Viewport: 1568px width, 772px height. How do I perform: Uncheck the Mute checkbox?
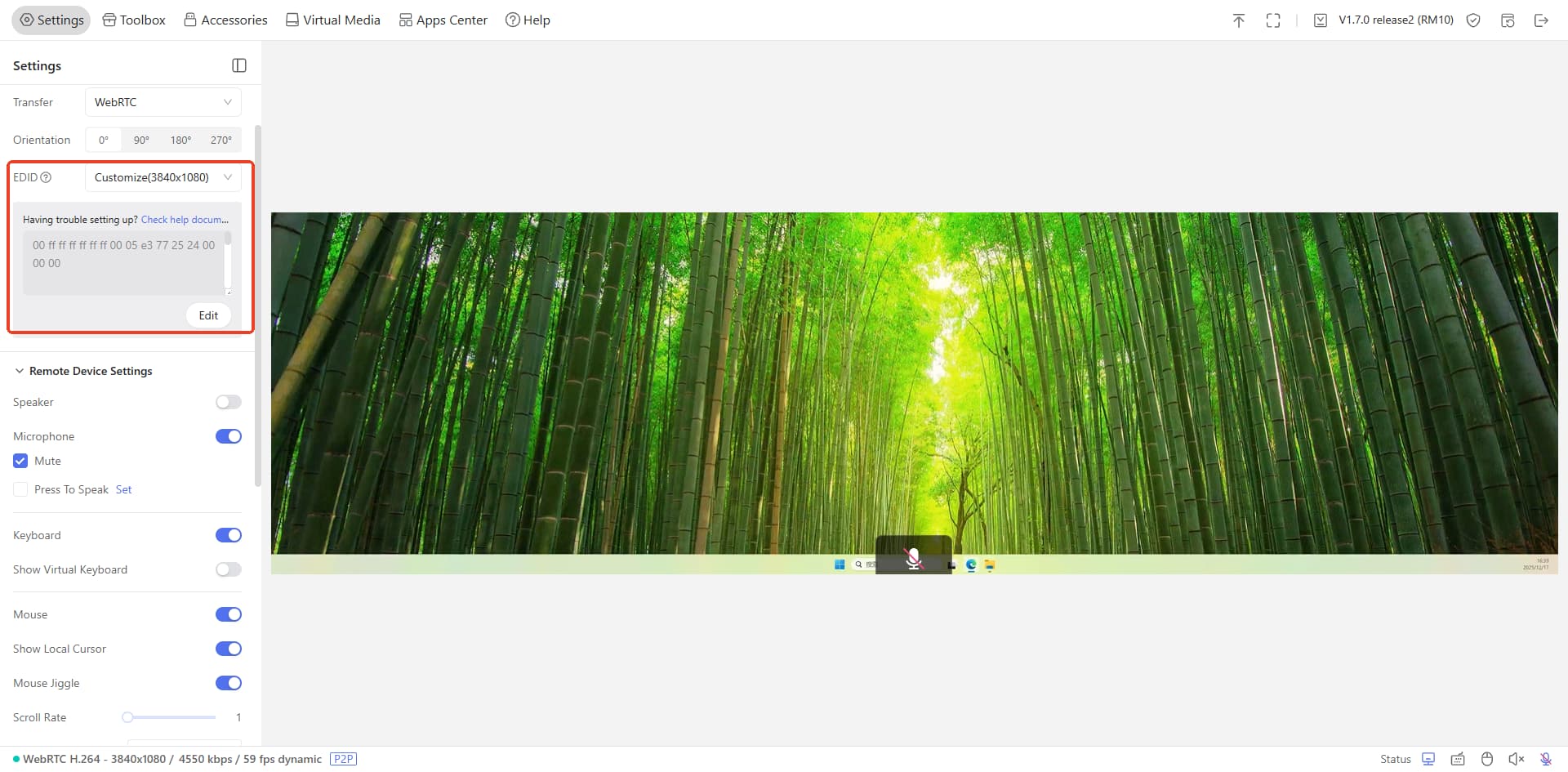coord(20,461)
